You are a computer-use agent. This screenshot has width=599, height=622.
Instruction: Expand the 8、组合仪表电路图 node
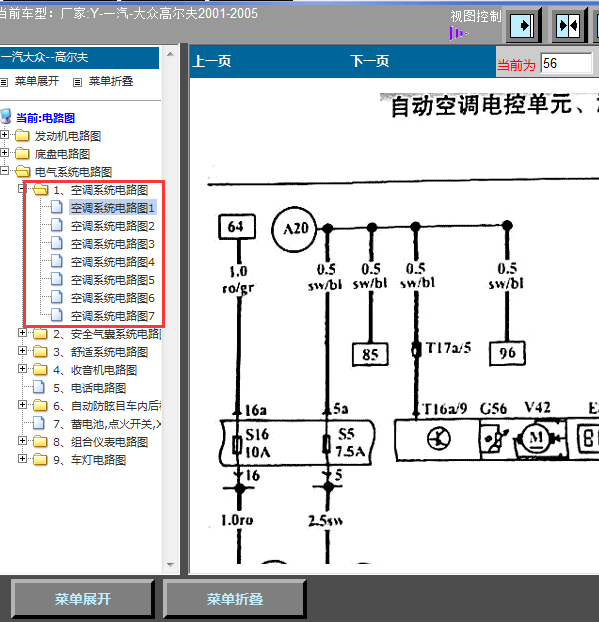click(x=22, y=441)
